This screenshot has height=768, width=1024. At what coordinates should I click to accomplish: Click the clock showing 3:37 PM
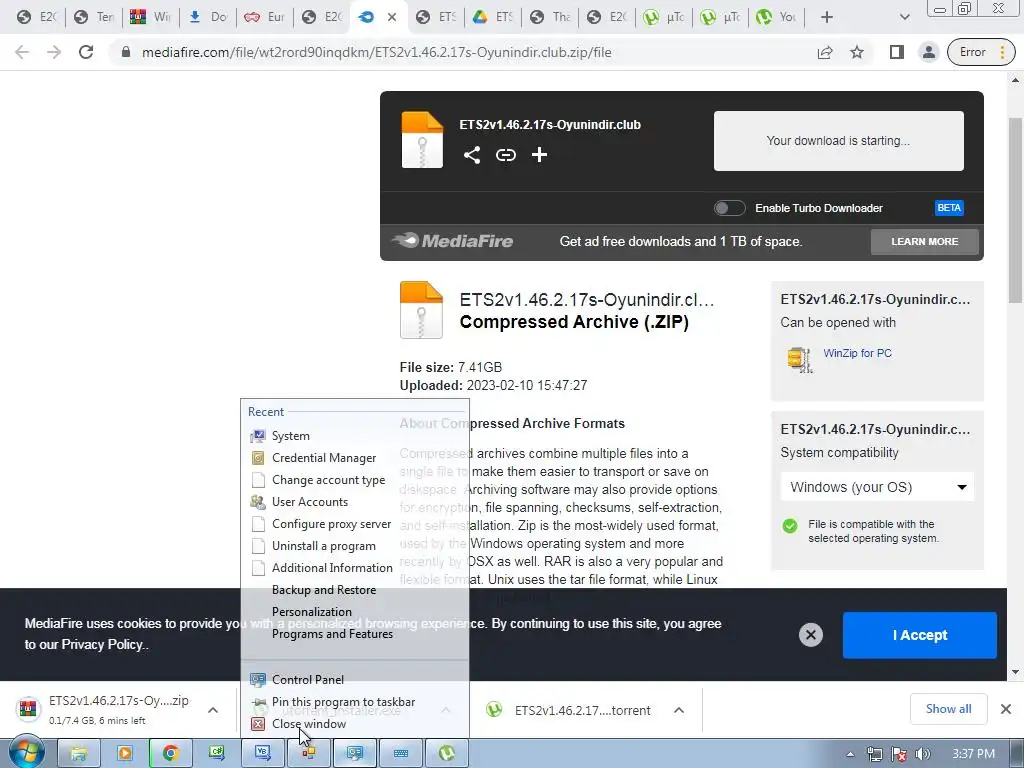pyautogui.click(x=973, y=754)
